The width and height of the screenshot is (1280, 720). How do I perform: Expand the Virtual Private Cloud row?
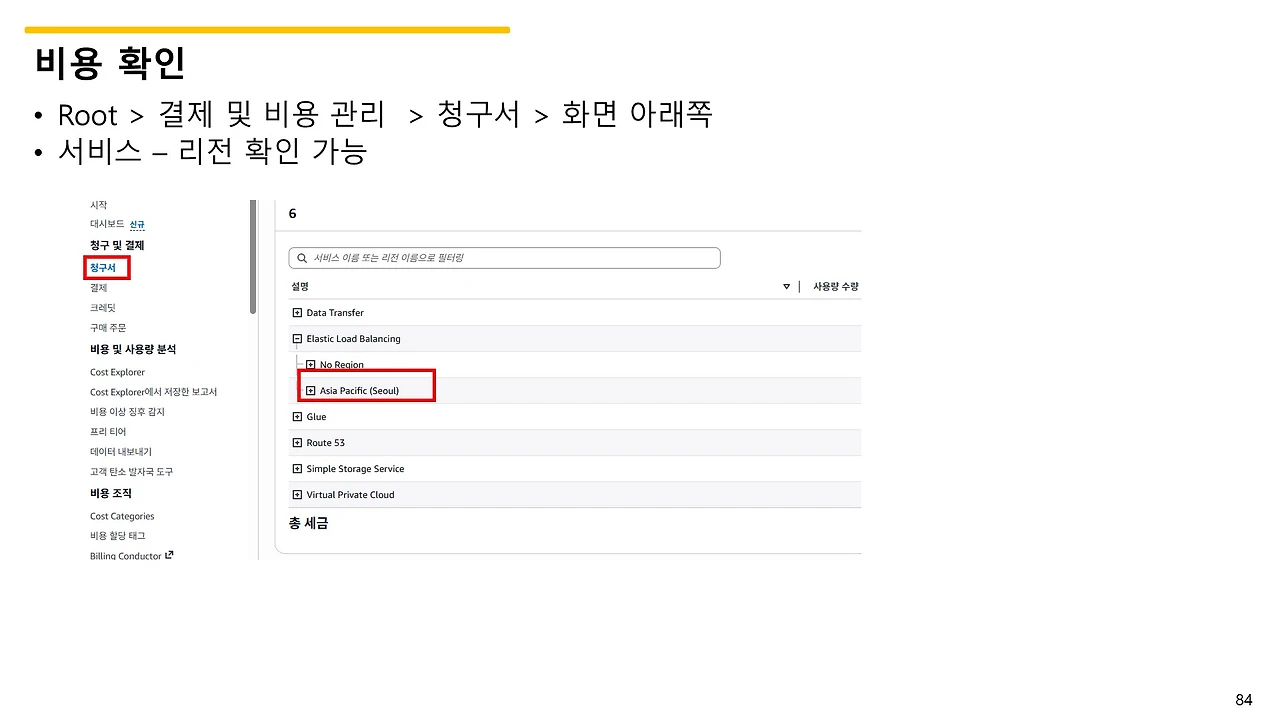pyautogui.click(x=297, y=495)
